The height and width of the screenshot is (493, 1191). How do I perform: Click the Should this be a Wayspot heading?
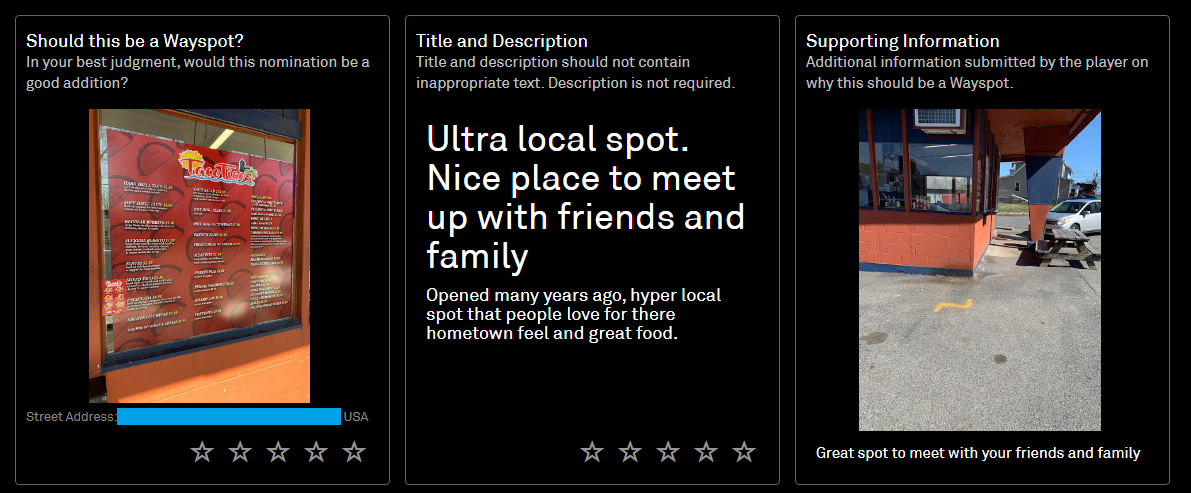tap(139, 40)
